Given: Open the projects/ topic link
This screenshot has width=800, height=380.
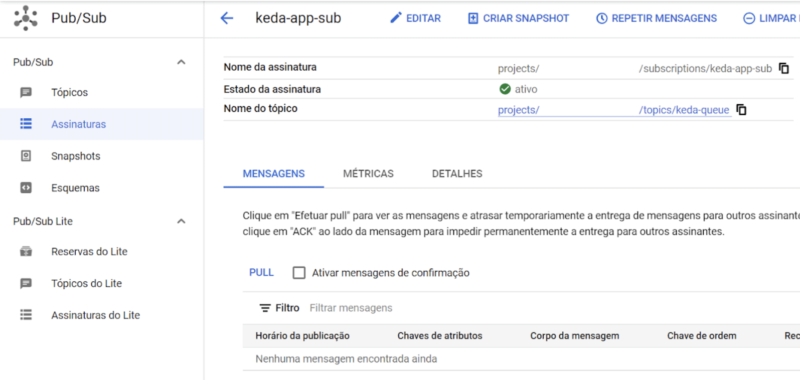Looking at the screenshot, I should point(518,110).
